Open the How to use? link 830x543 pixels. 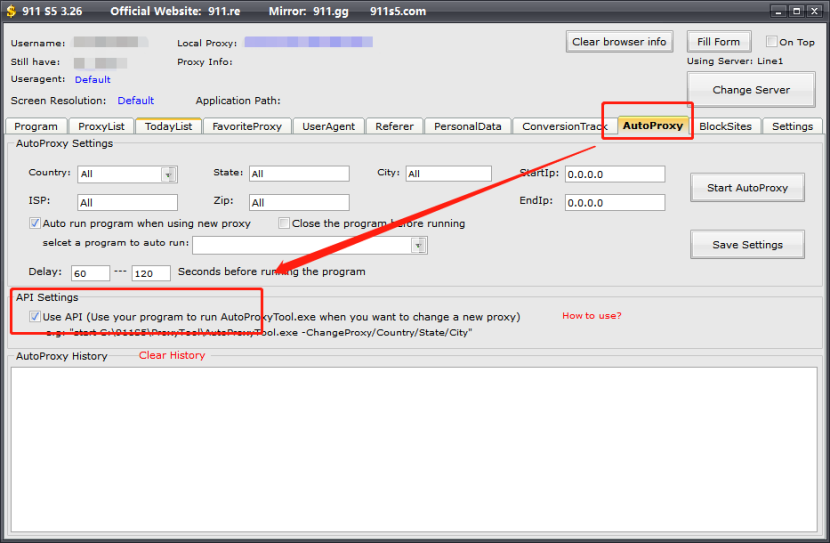pyautogui.click(x=591, y=316)
